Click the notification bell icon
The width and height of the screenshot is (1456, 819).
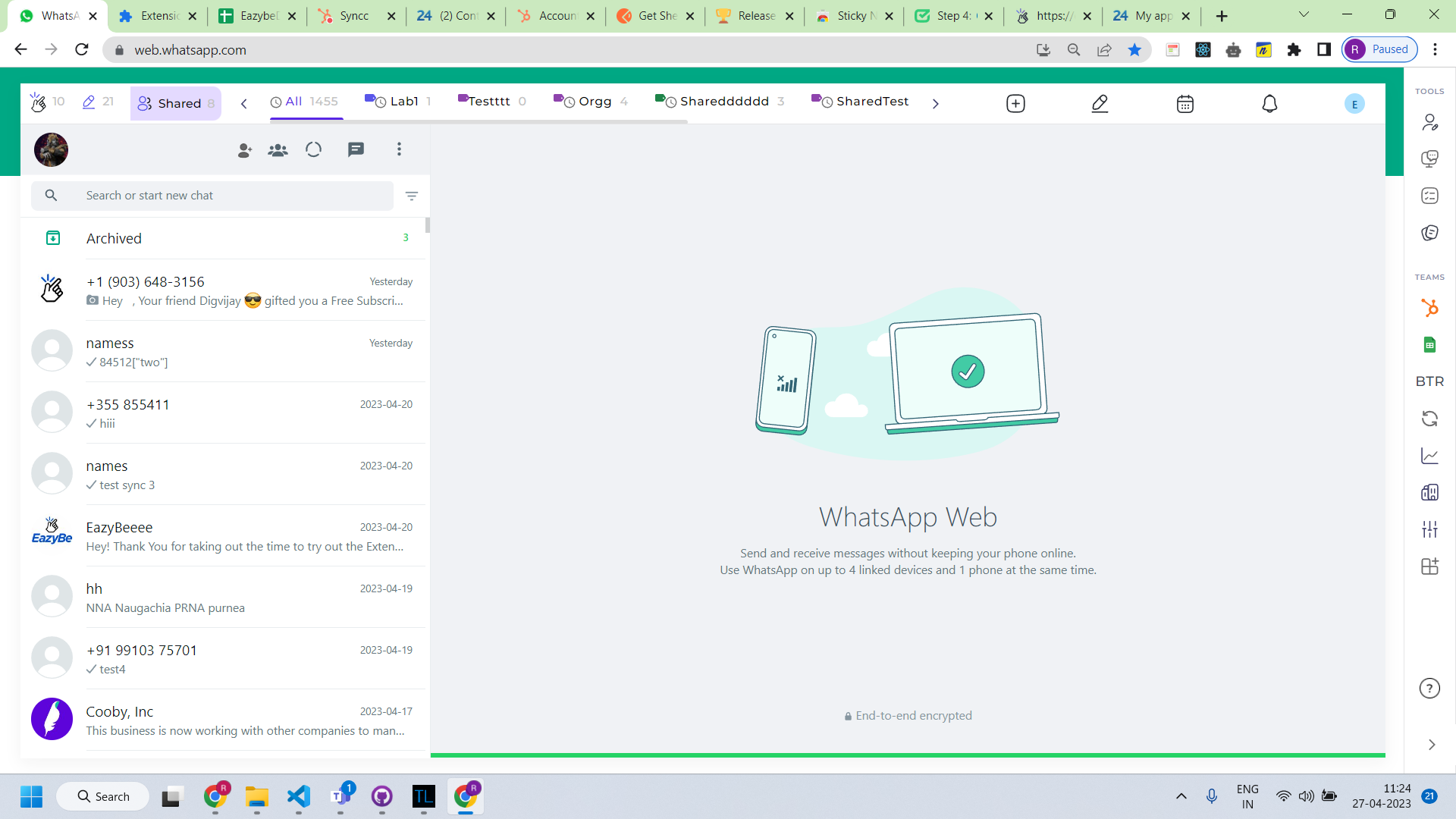(1269, 104)
